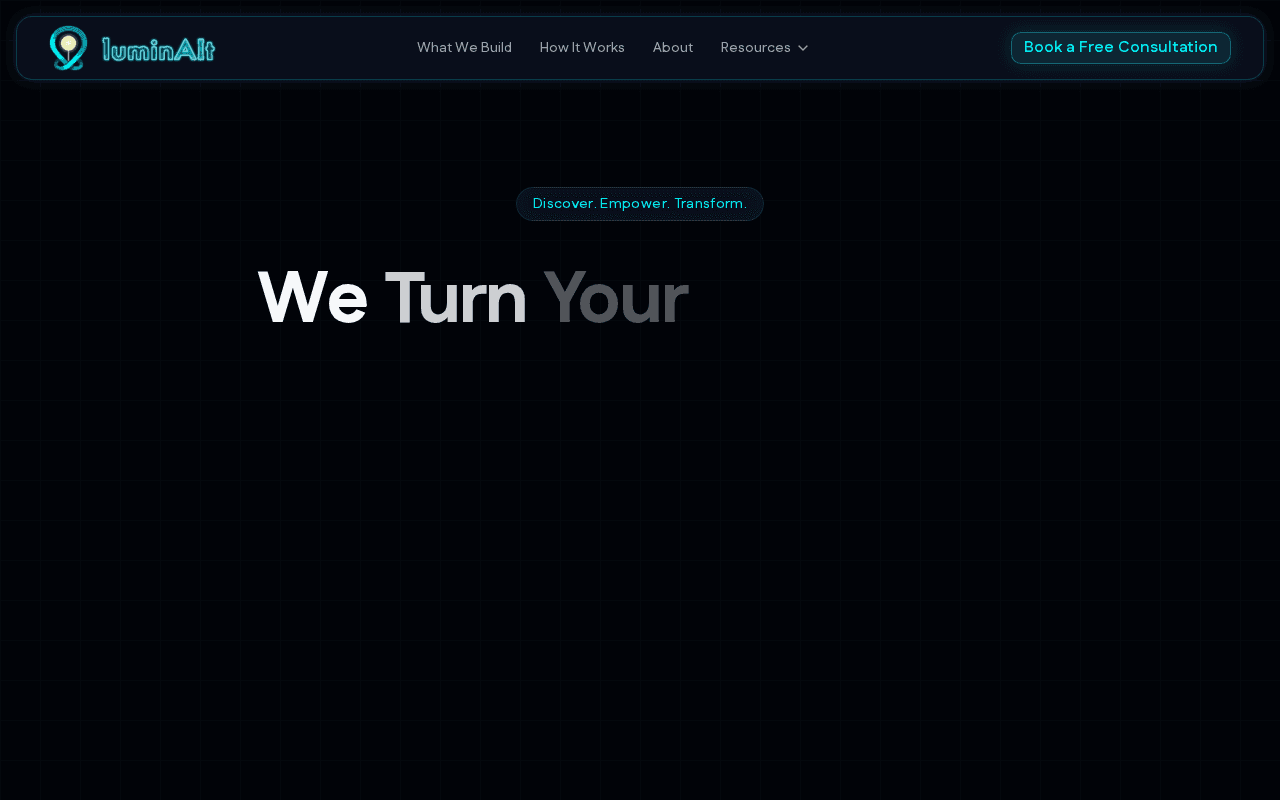
Task: Click the Discover. Empower. Transform. badge
Action: pos(640,204)
